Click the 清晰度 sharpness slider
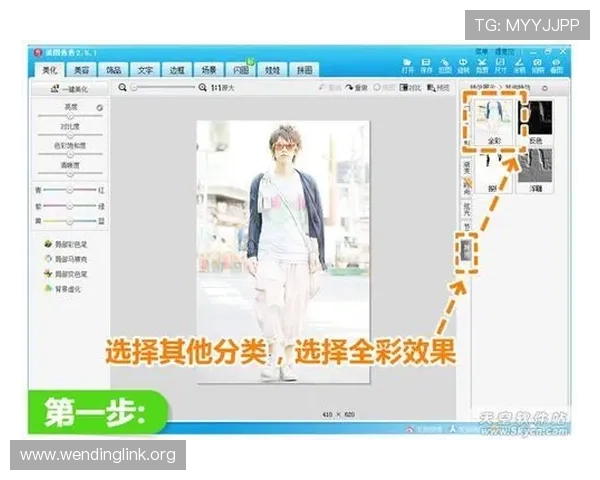 [x=70, y=173]
